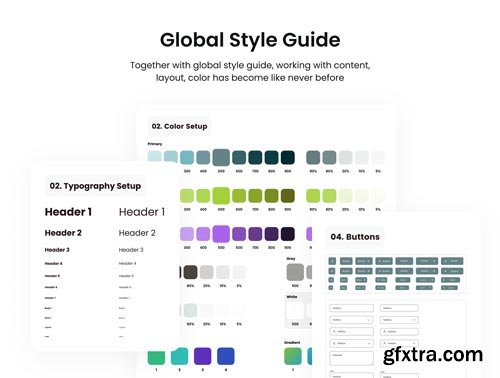Click the green-teal swatch under Gradient label
This screenshot has height=378, width=500.
click(x=293, y=356)
